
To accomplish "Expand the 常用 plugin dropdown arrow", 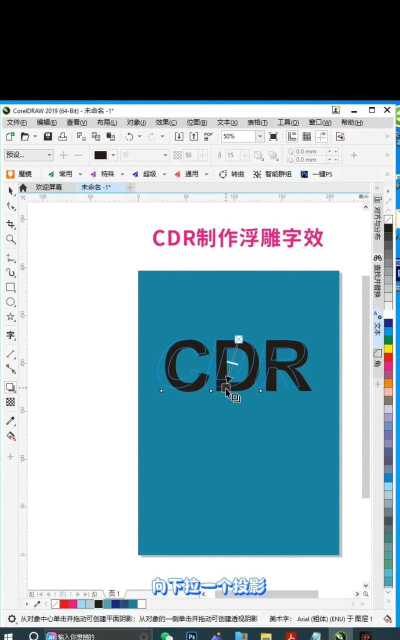I will (80, 174).
